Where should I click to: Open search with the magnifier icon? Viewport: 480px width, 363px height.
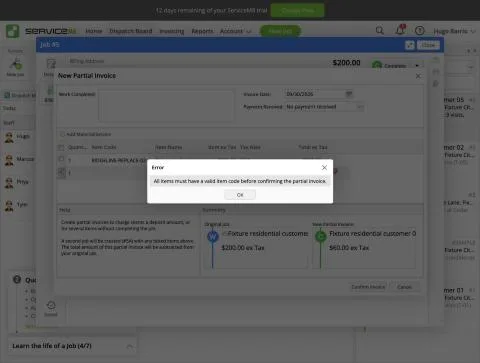coord(380,31)
